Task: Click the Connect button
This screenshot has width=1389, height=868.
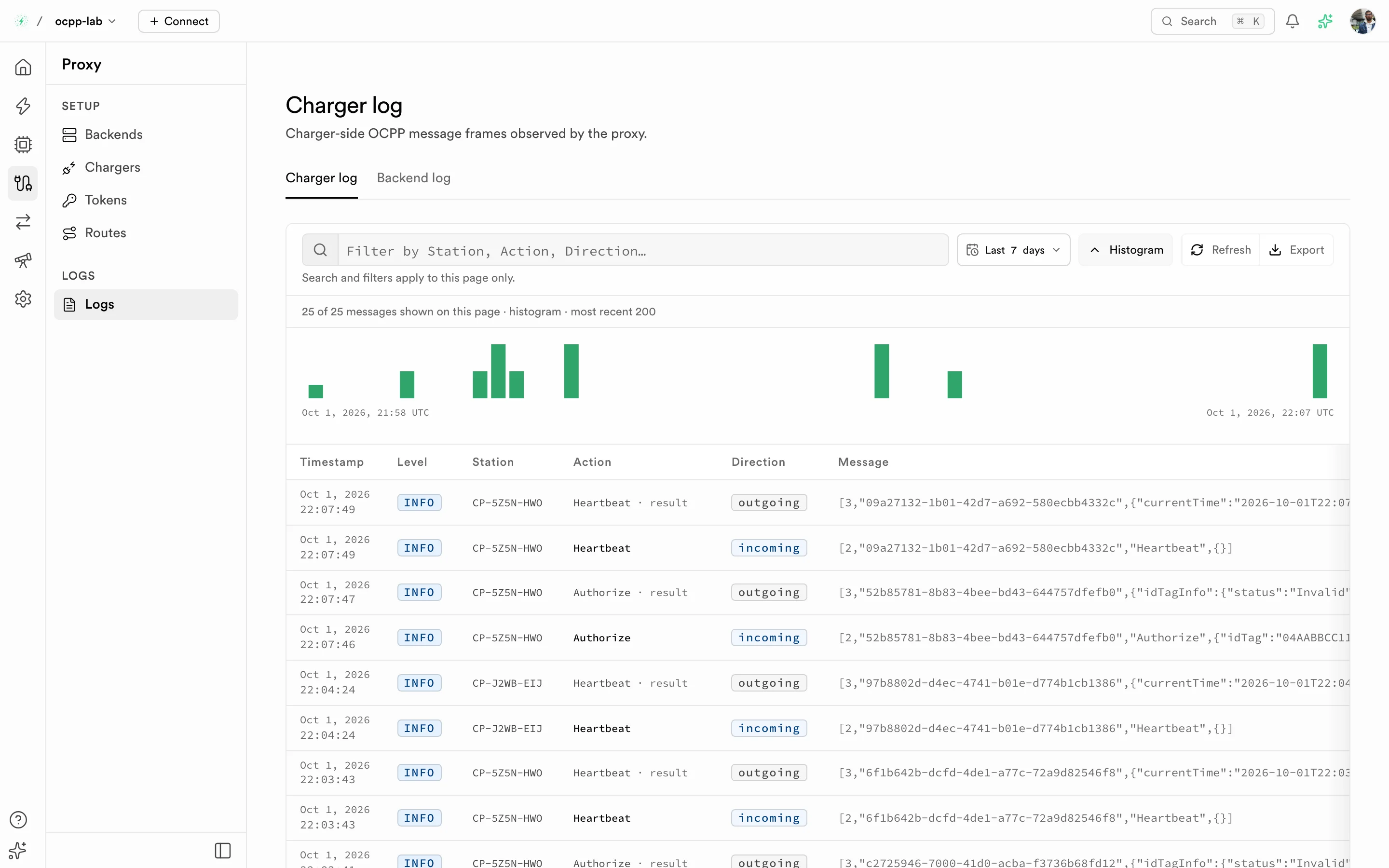Action: pos(178,21)
